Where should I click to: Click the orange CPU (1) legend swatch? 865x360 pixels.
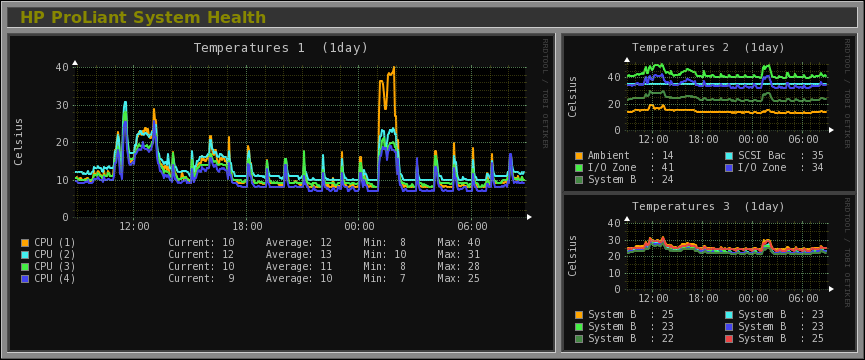pyautogui.click(x=24, y=243)
